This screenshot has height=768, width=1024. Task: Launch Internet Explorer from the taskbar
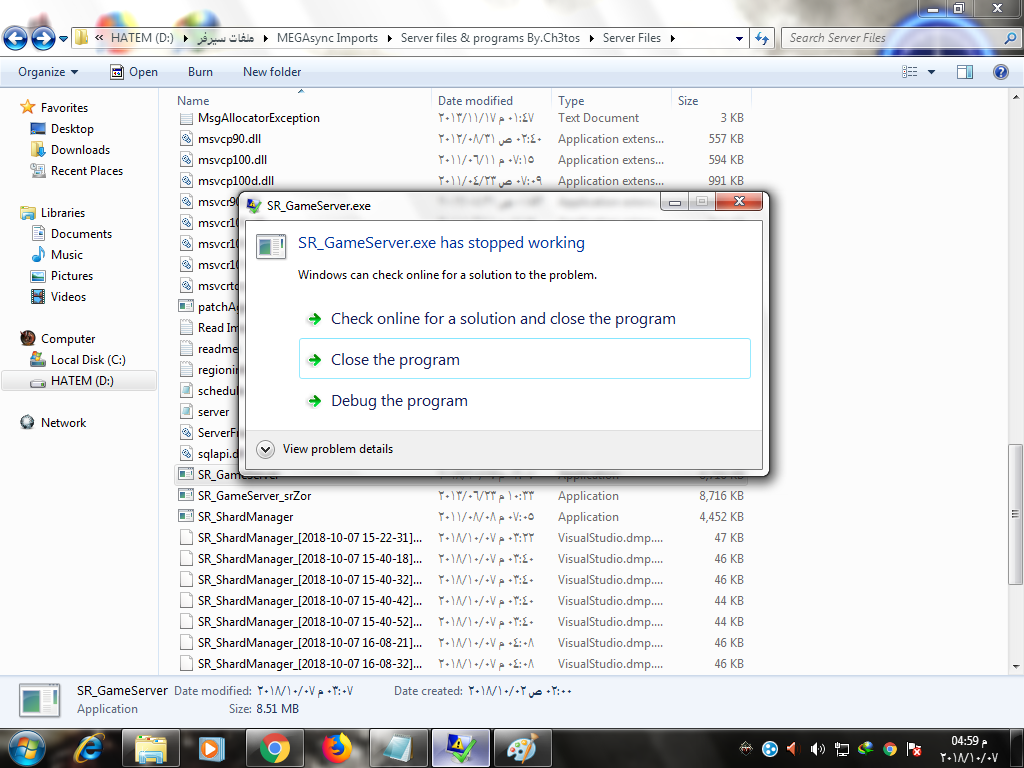89,748
